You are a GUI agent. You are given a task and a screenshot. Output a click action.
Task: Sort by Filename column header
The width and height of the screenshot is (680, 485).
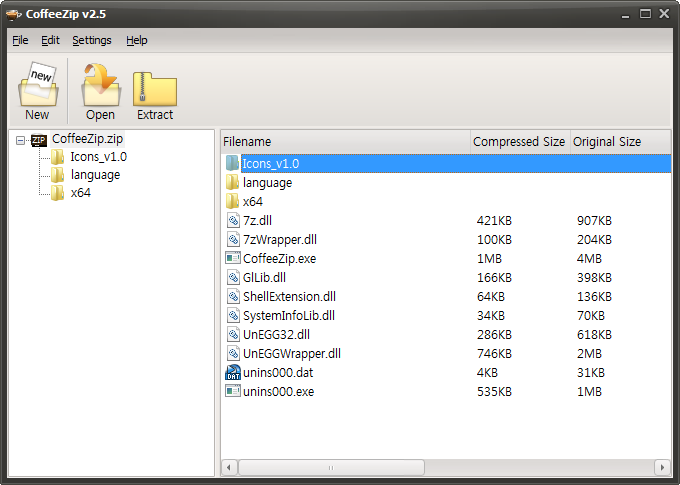point(346,142)
